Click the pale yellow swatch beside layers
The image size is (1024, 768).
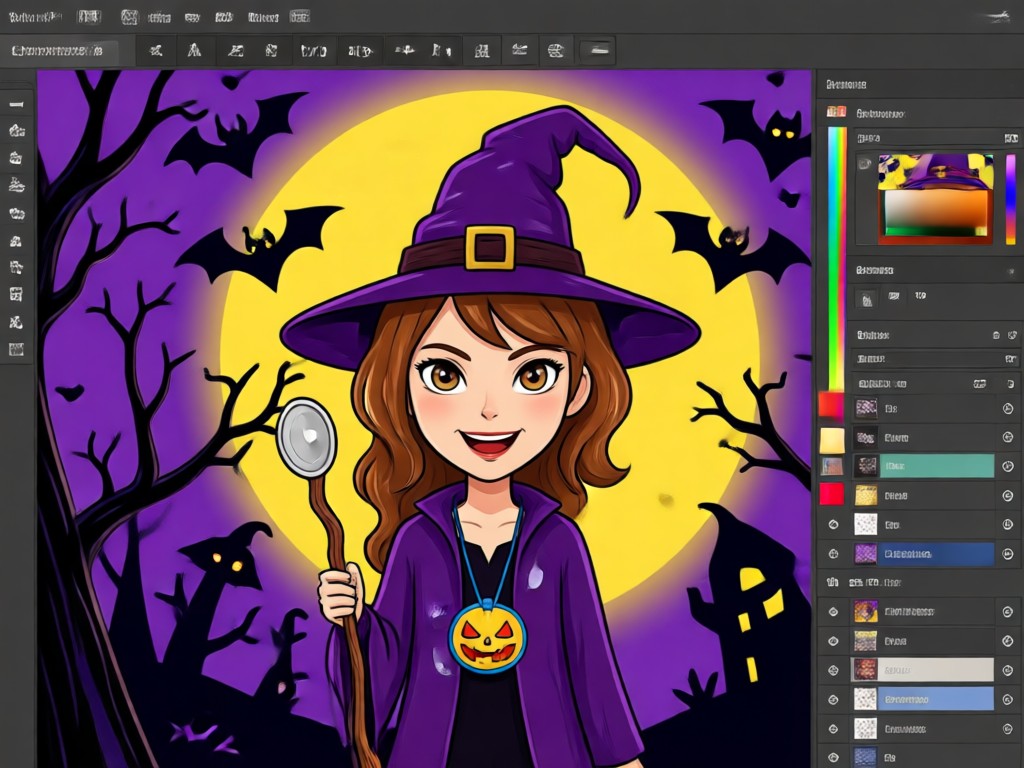[x=832, y=441]
